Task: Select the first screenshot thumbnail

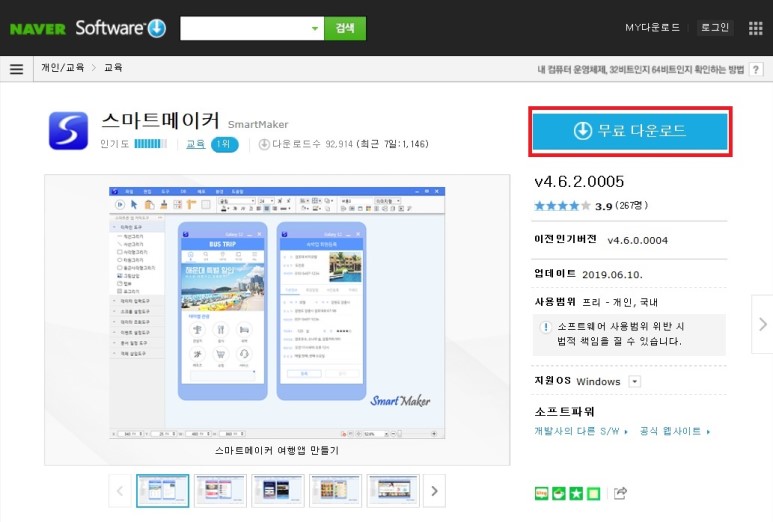Action: pyautogui.click(x=163, y=491)
